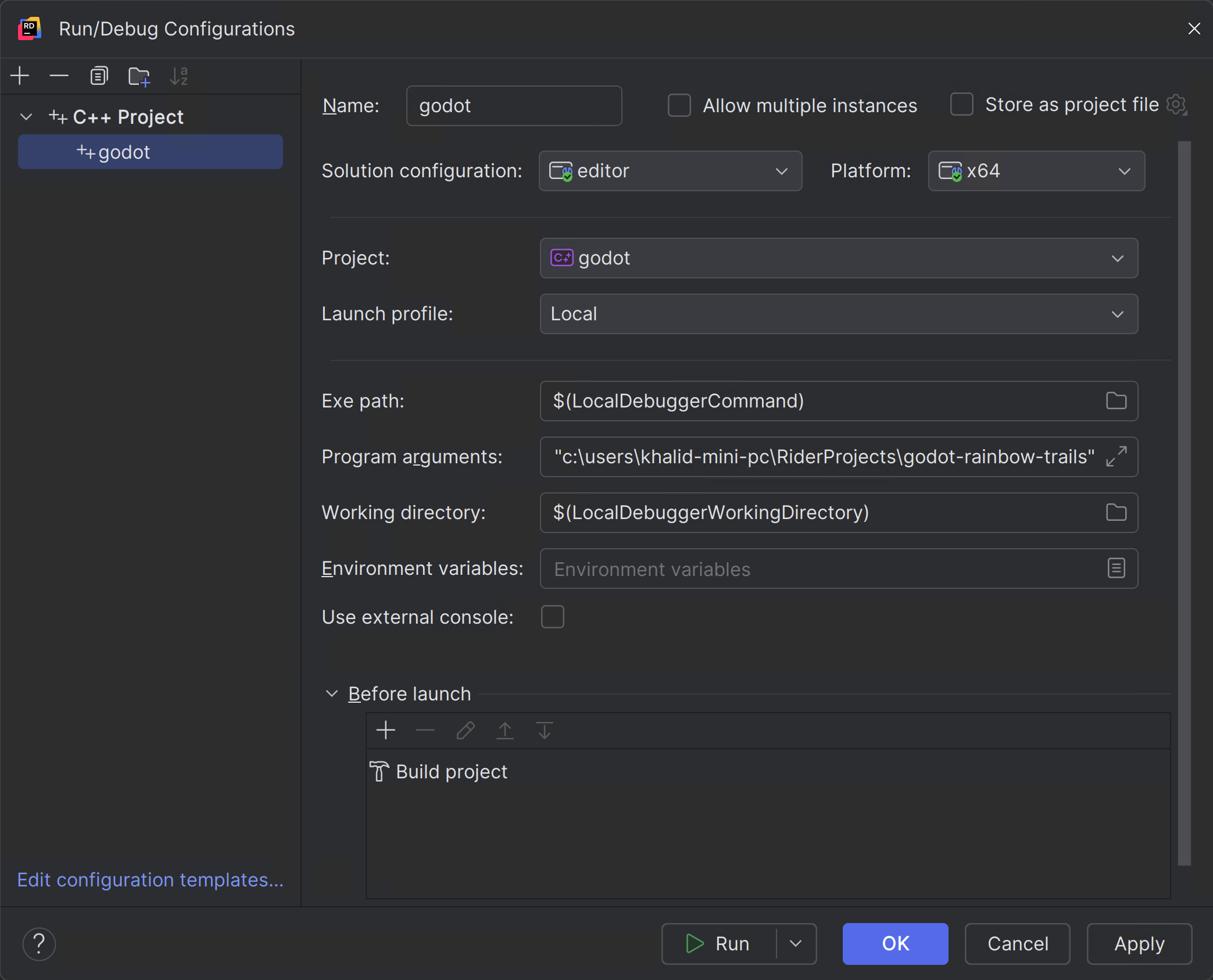Open Edit configuration templates
The image size is (1213, 980).
coord(150,880)
